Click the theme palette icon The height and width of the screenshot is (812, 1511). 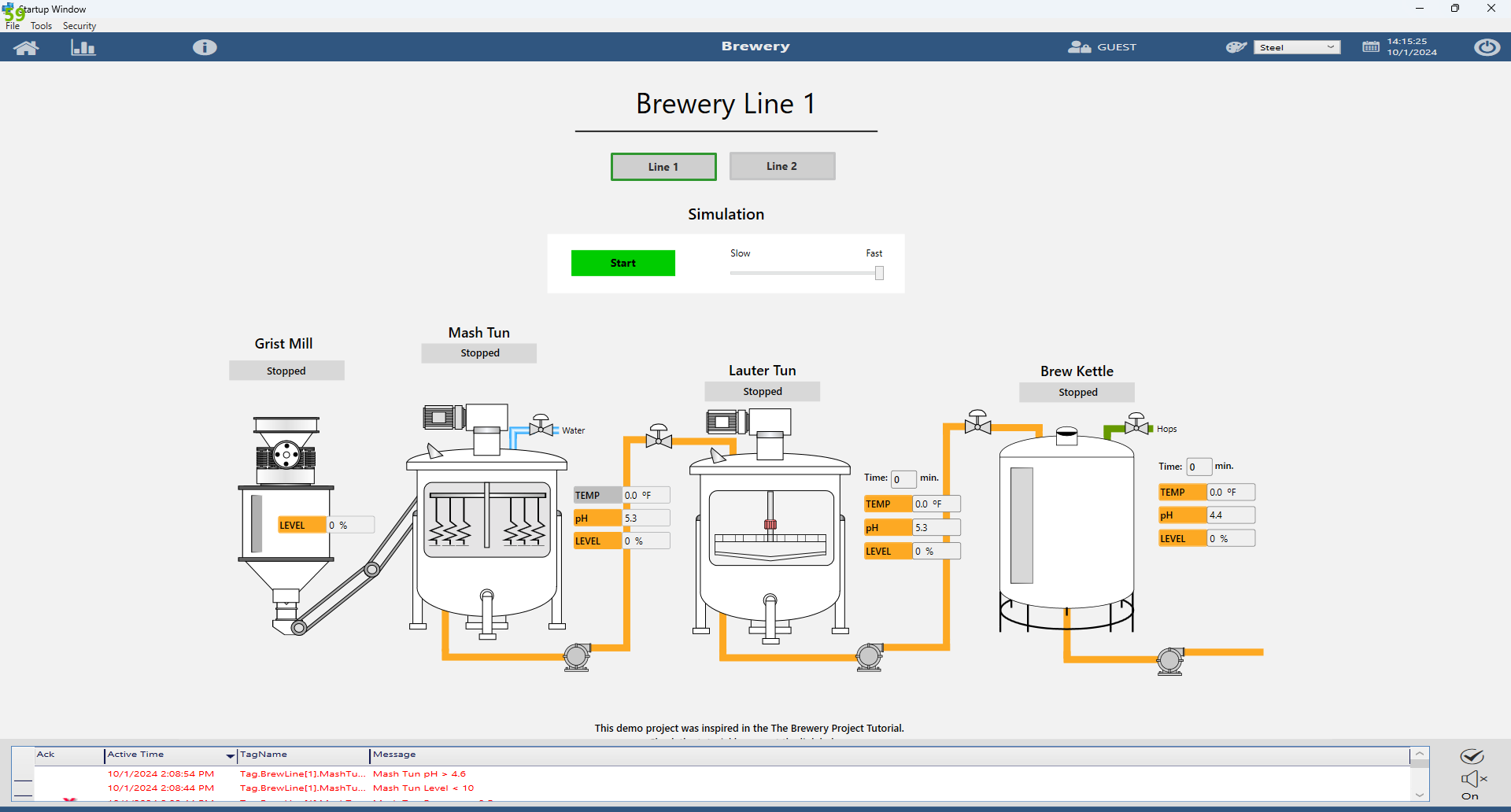pyautogui.click(x=1236, y=47)
